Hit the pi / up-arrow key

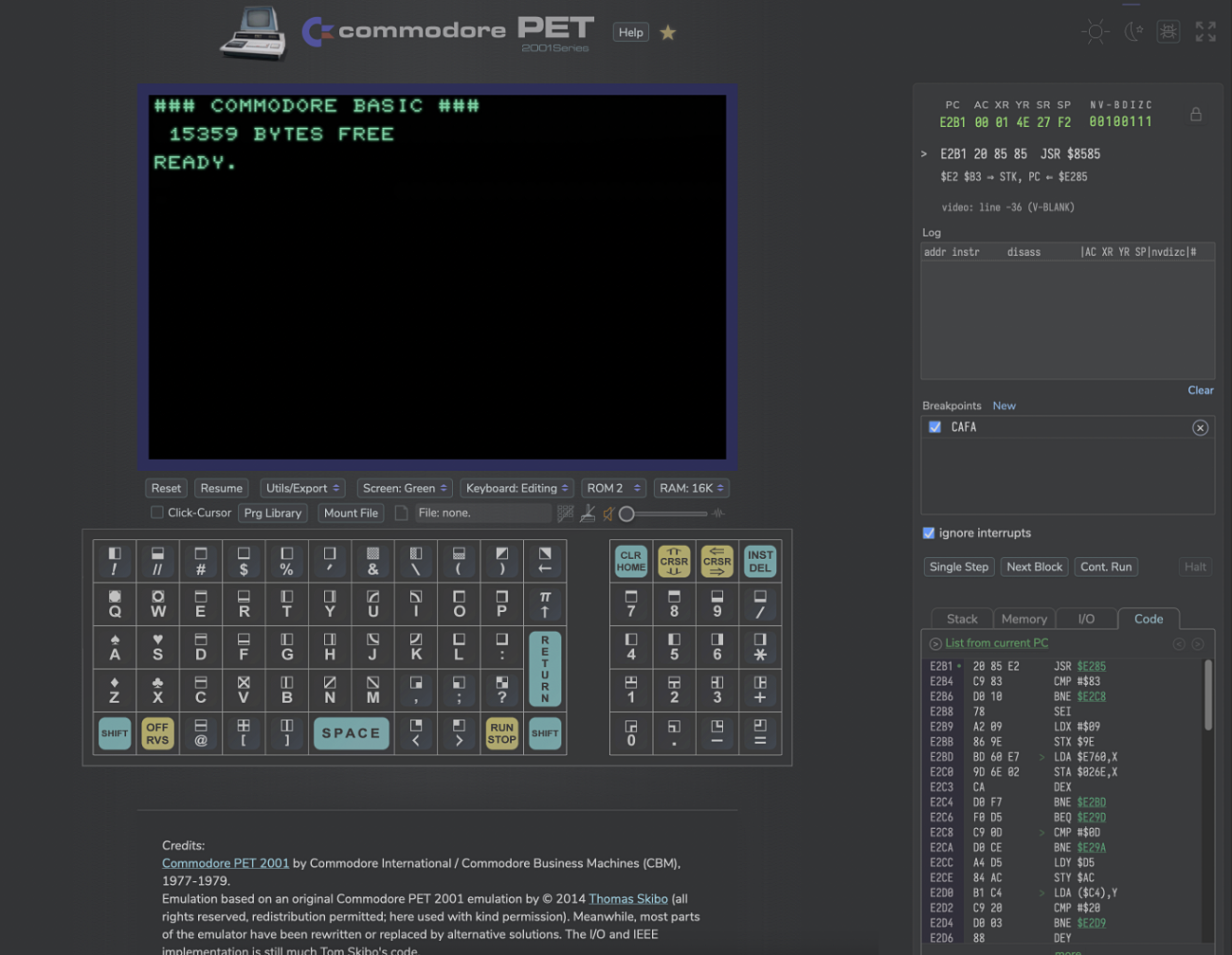click(545, 604)
